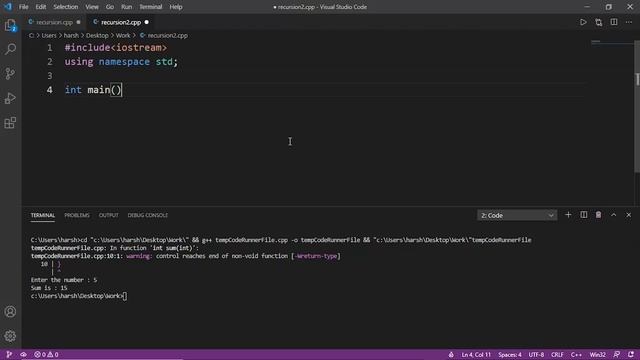Viewport: 640px width, 360px height.
Task: Run code with the play button
Action: [583, 22]
